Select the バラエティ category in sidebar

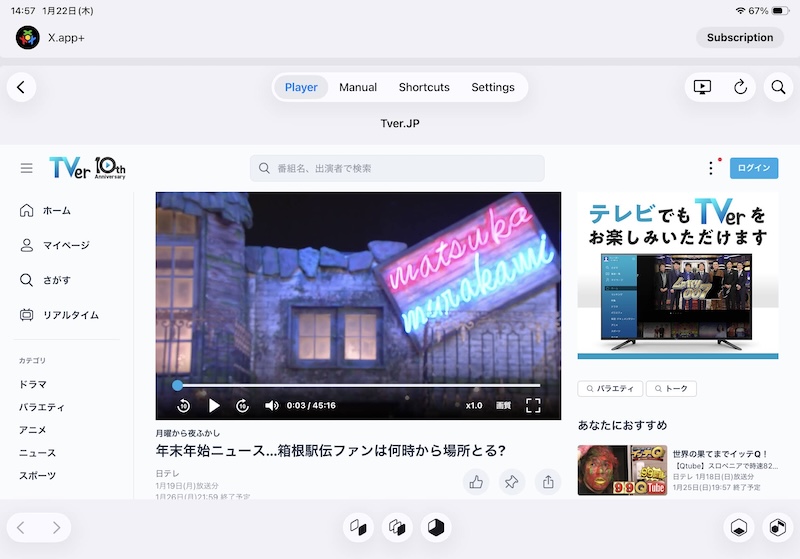click(42, 407)
